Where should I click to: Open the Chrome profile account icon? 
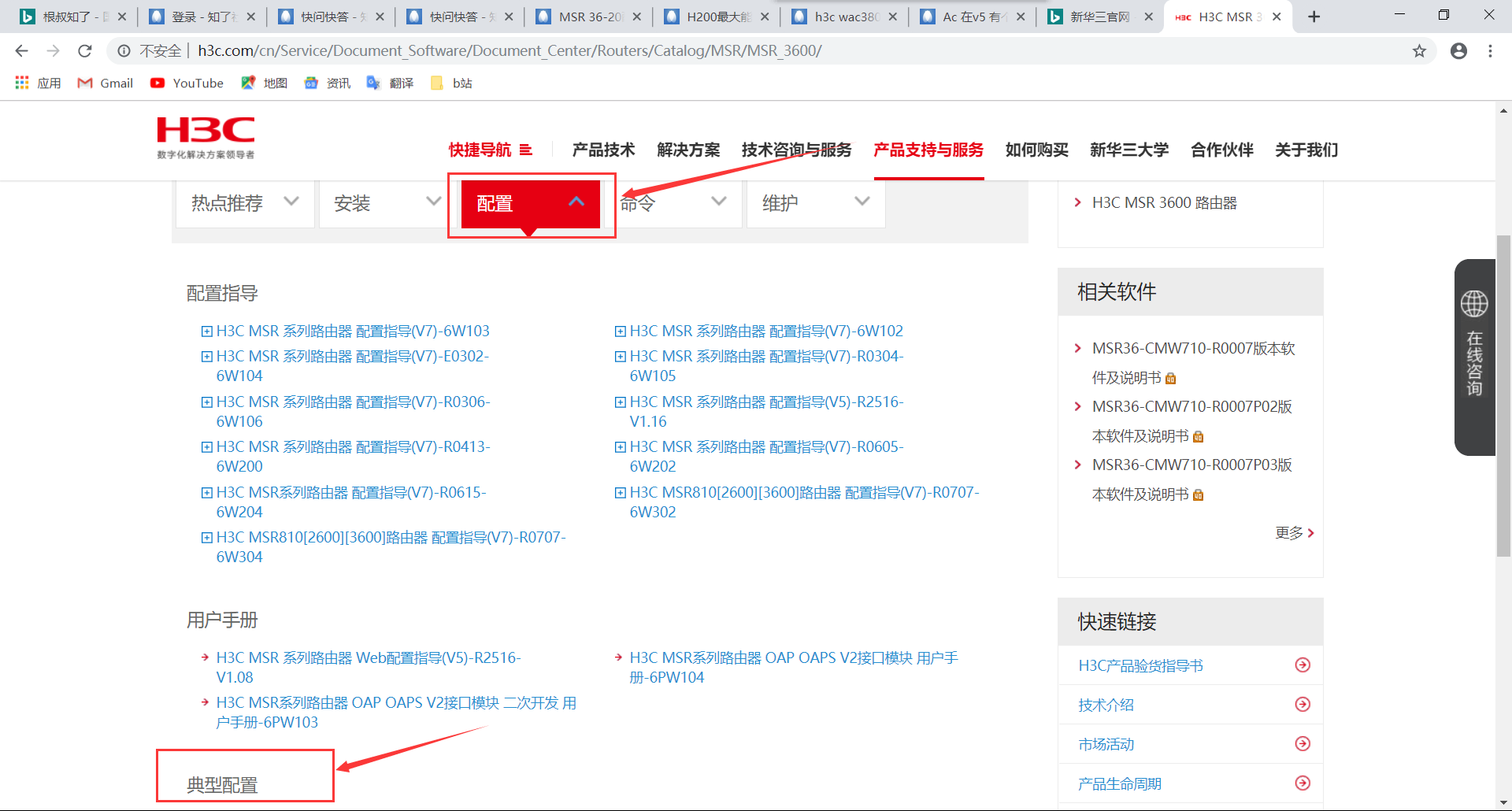click(x=1458, y=51)
